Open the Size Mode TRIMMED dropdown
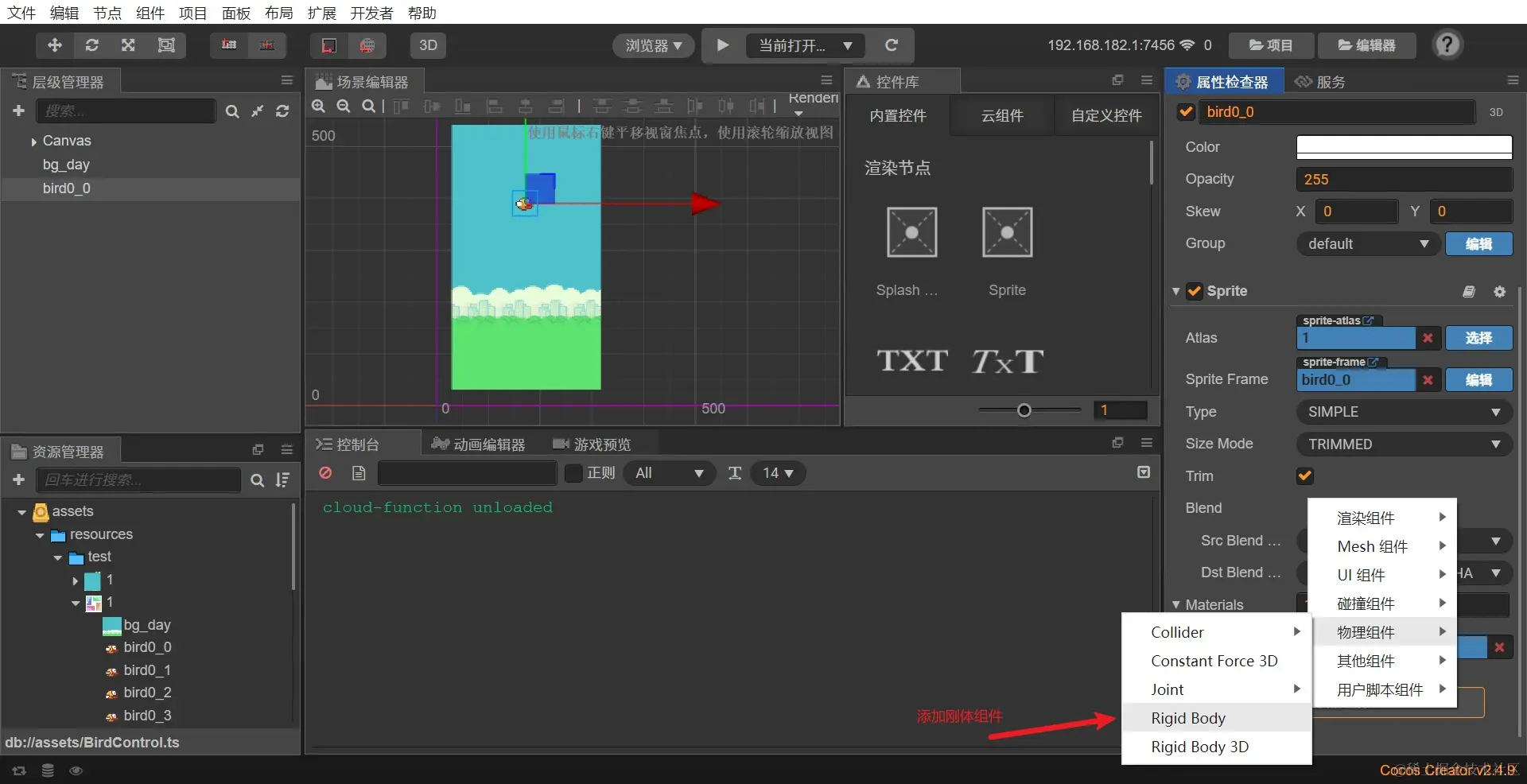The width and height of the screenshot is (1527, 784). 1405,444
